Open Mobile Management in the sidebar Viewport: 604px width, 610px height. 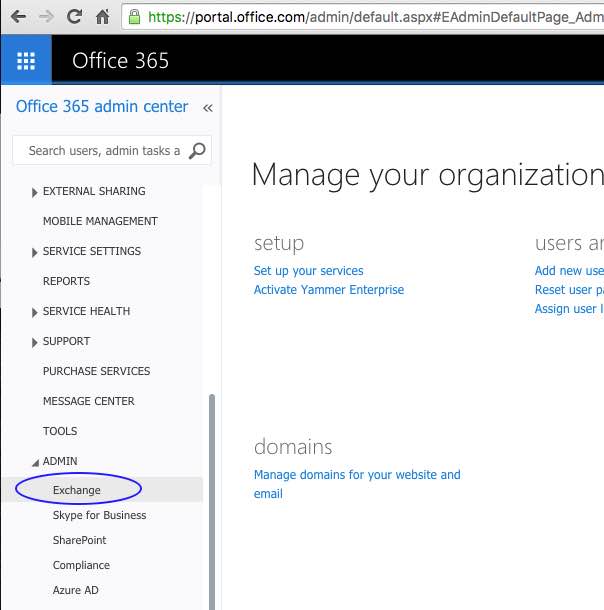click(100, 221)
